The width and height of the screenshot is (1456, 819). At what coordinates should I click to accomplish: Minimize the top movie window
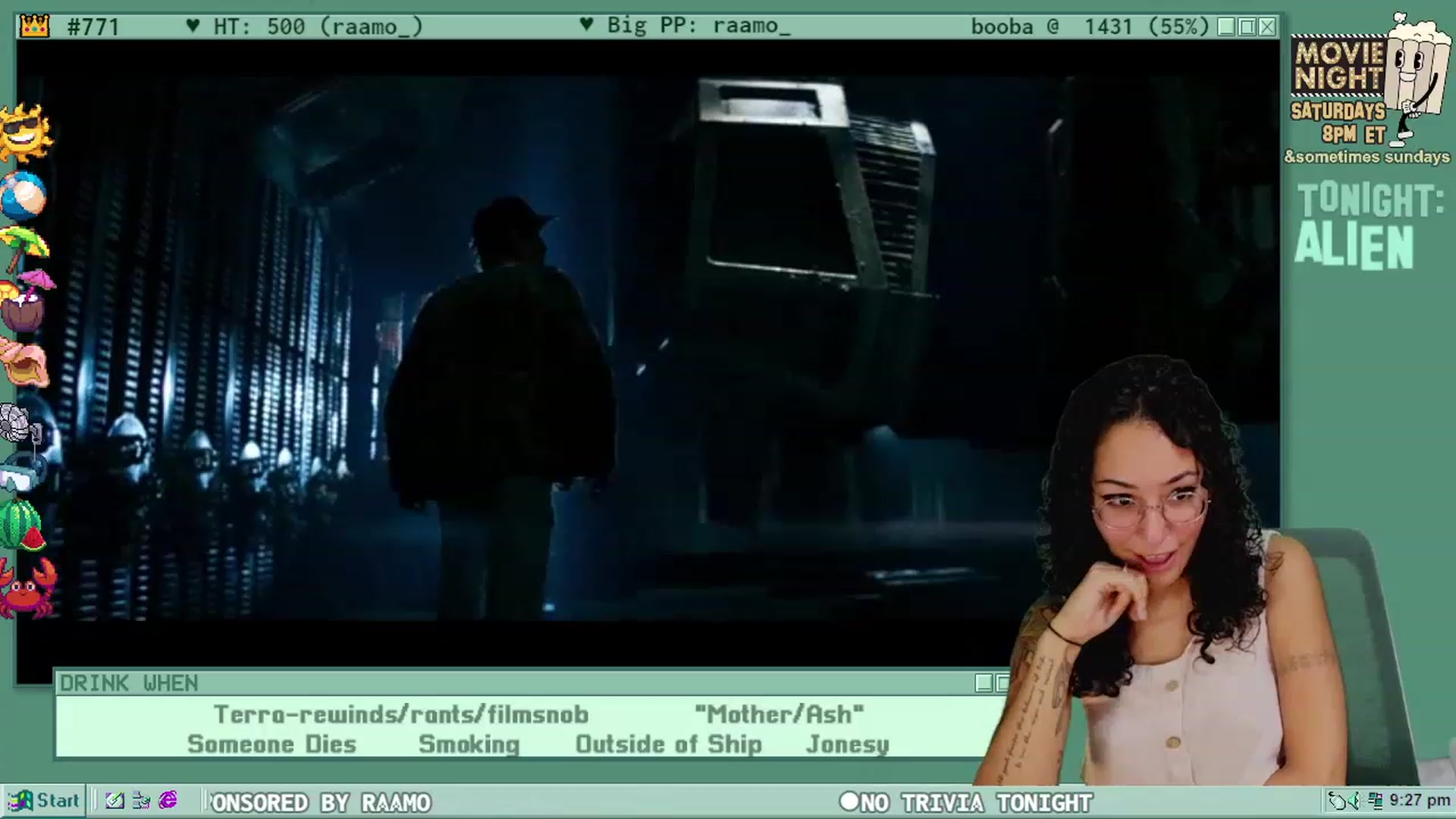click(1226, 27)
